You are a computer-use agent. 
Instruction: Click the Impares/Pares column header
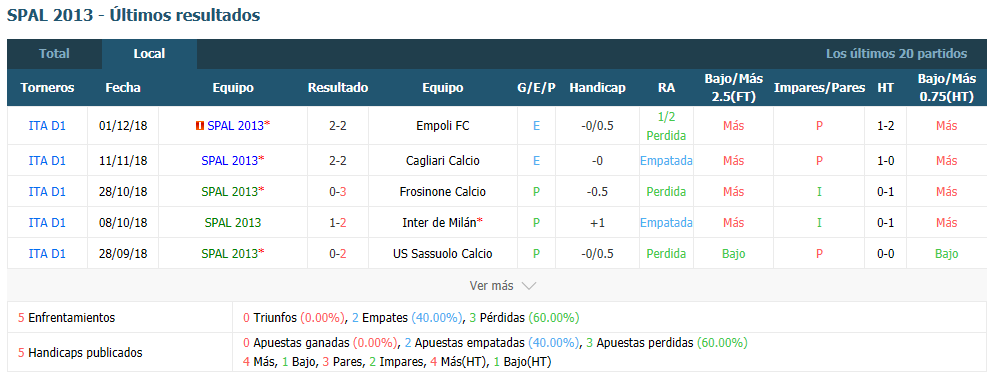point(819,88)
